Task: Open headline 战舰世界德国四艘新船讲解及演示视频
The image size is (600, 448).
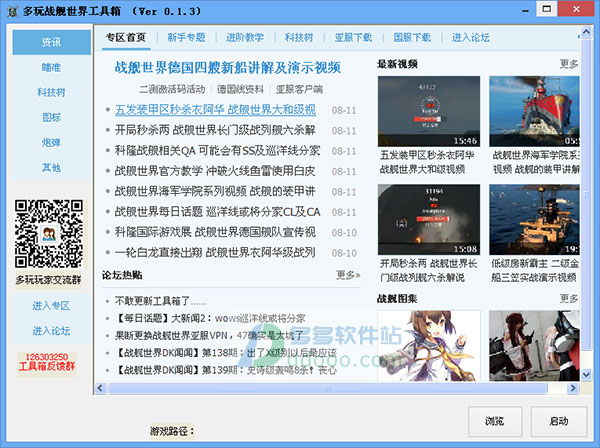Action: coord(228,68)
